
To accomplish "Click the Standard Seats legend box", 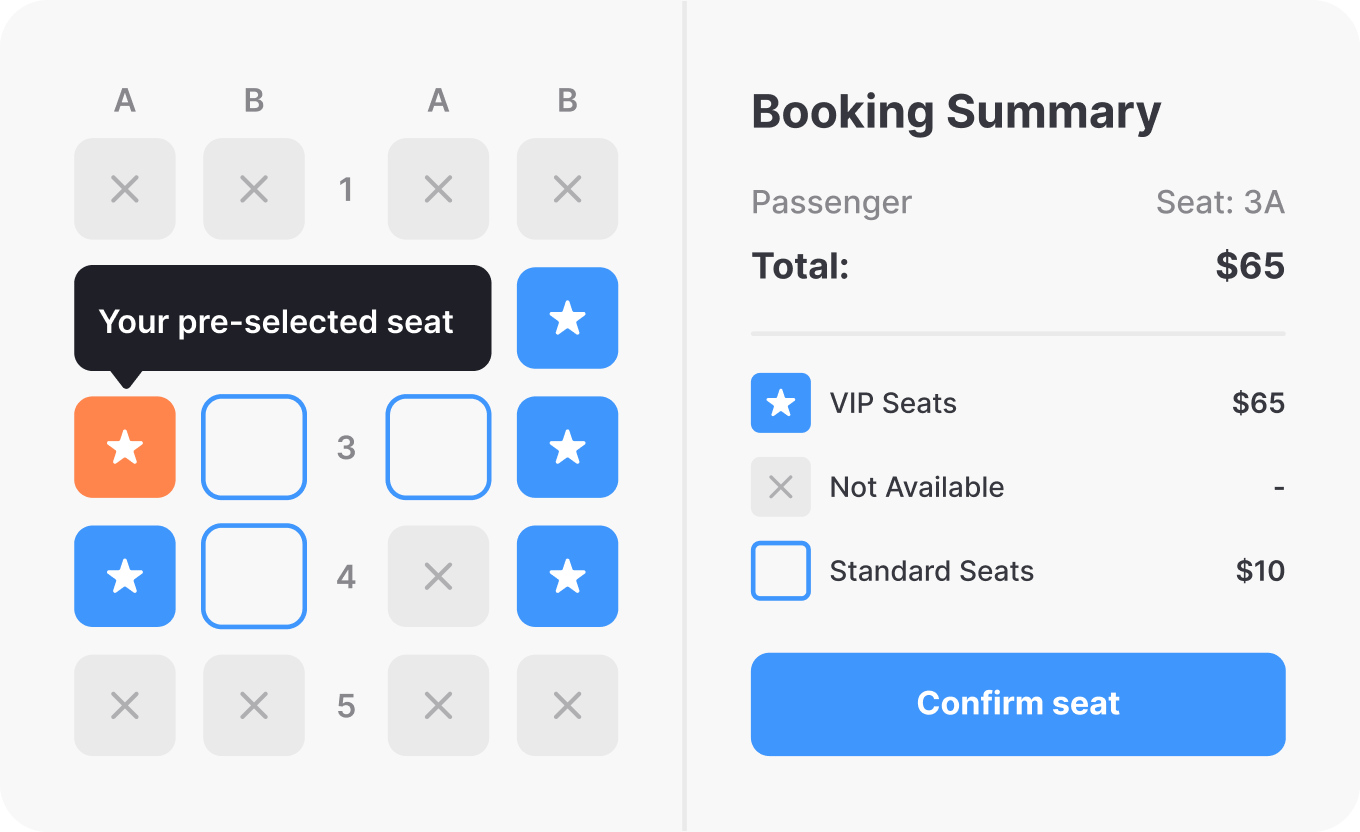I will 780,571.
